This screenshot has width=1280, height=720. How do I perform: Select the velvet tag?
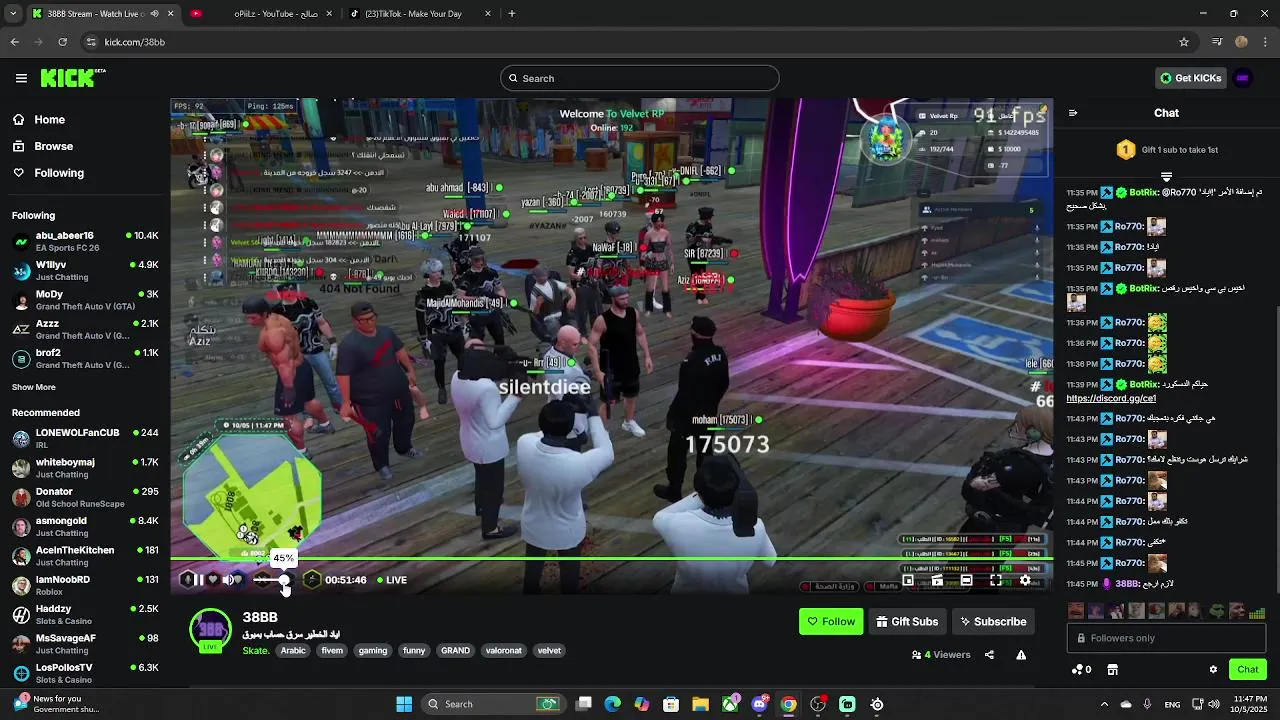[549, 650]
